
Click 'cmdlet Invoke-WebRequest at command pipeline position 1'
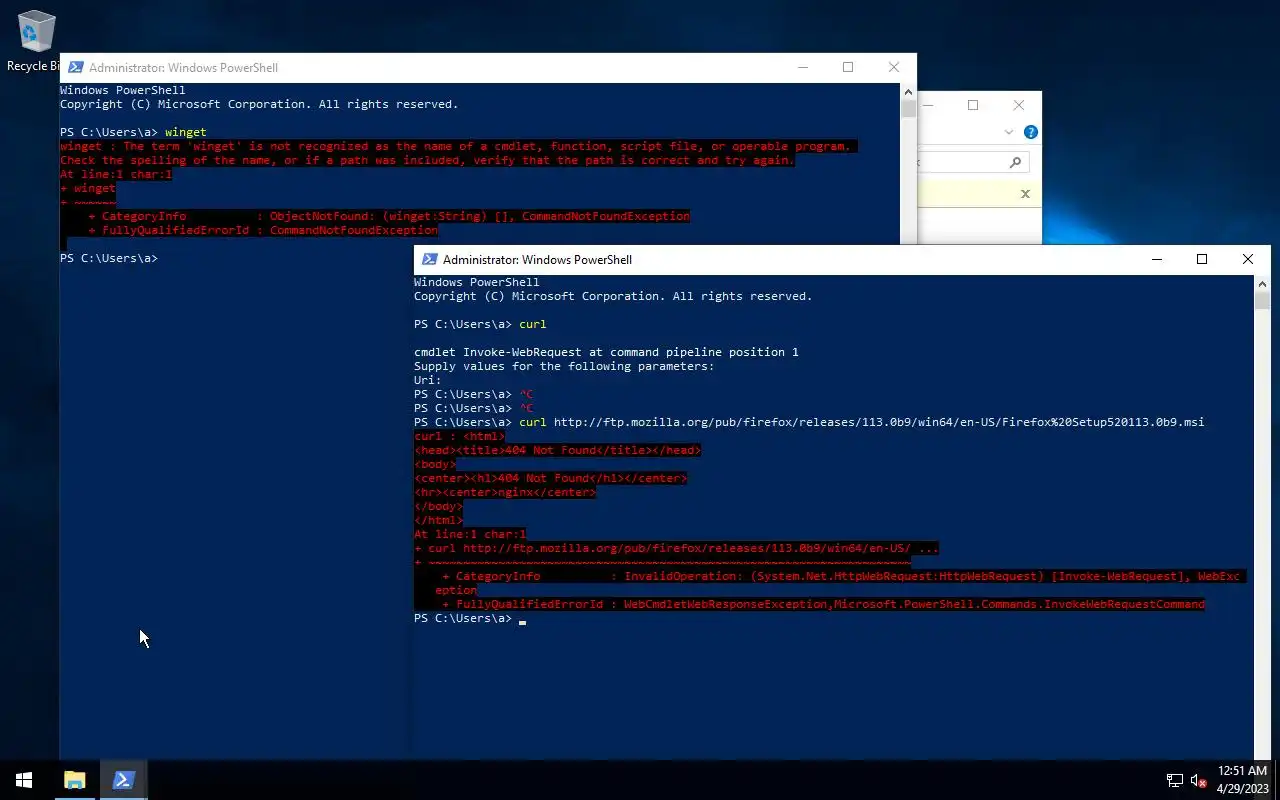[606, 352]
